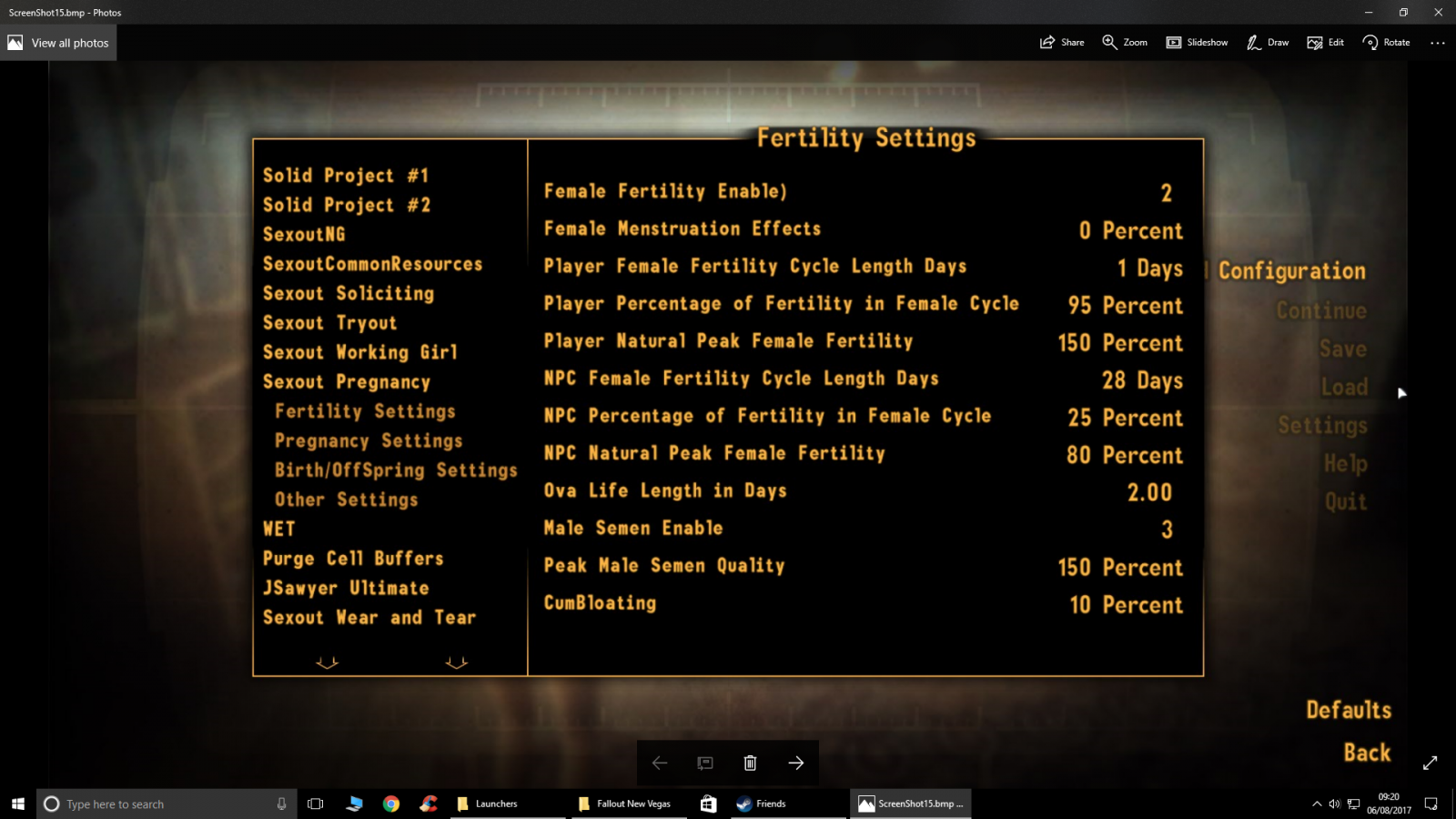
Task: Click 'Pregnancy Settings' in the mod list
Action: (x=369, y=441)
